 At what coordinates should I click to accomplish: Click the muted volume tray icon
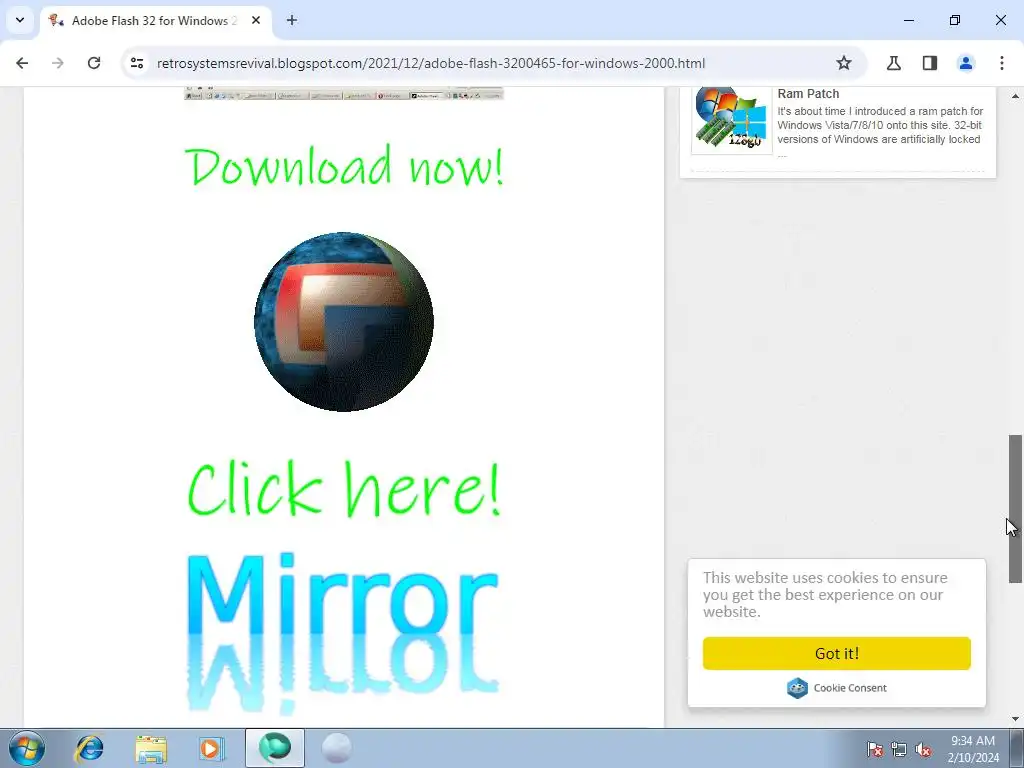(923, 749)
